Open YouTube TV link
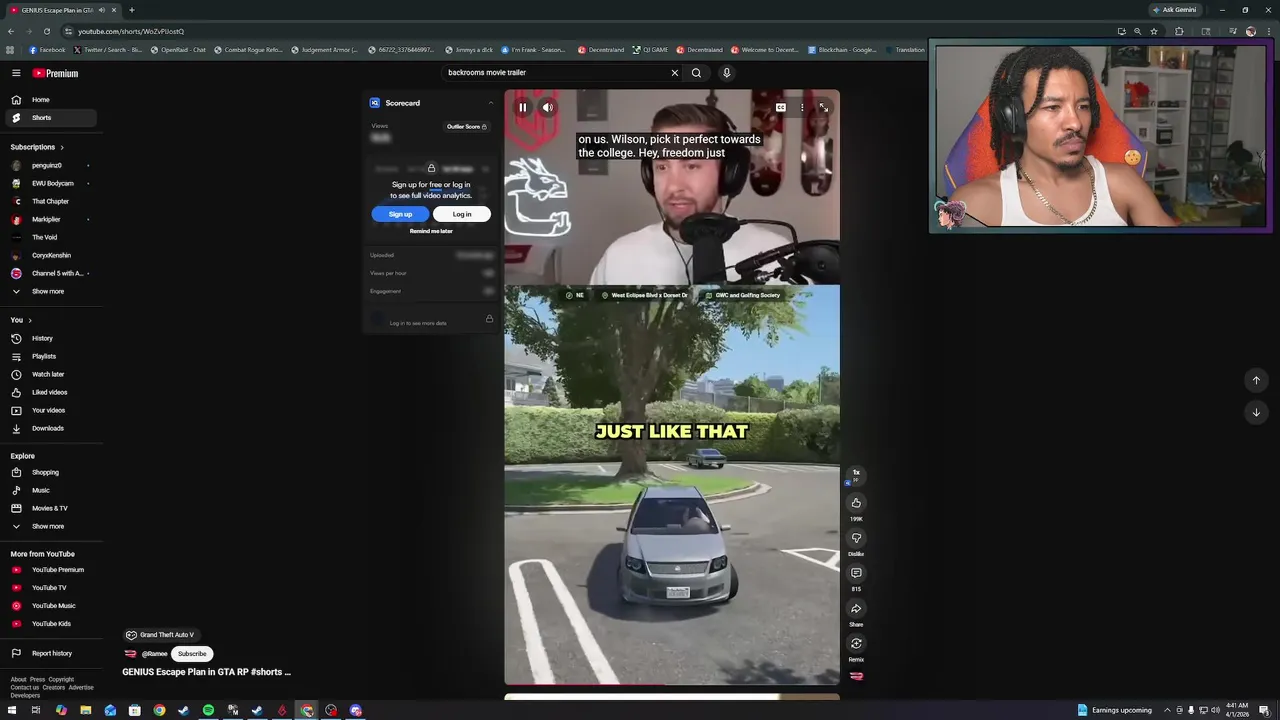 point(50,588)
